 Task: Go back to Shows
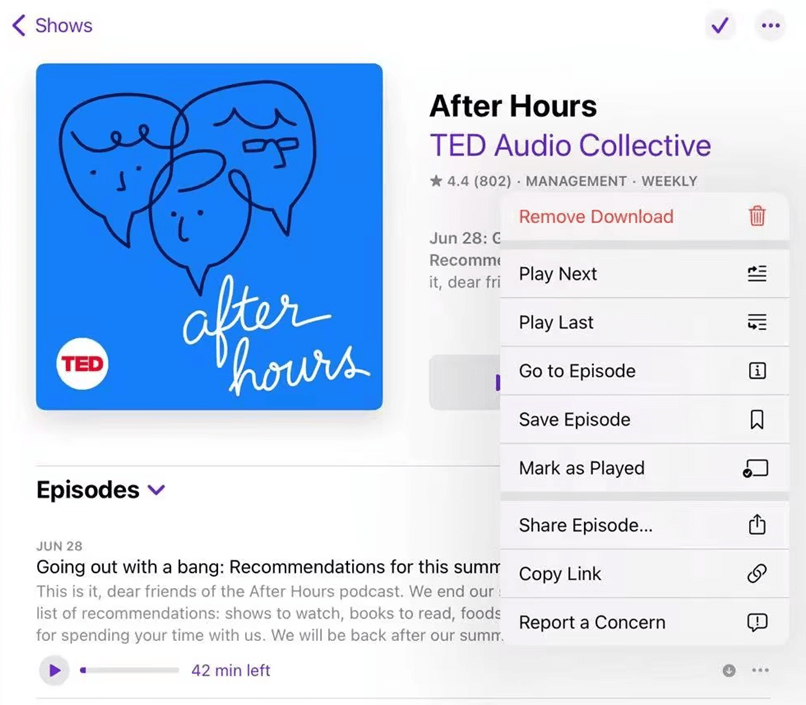(x=52, y=26)
